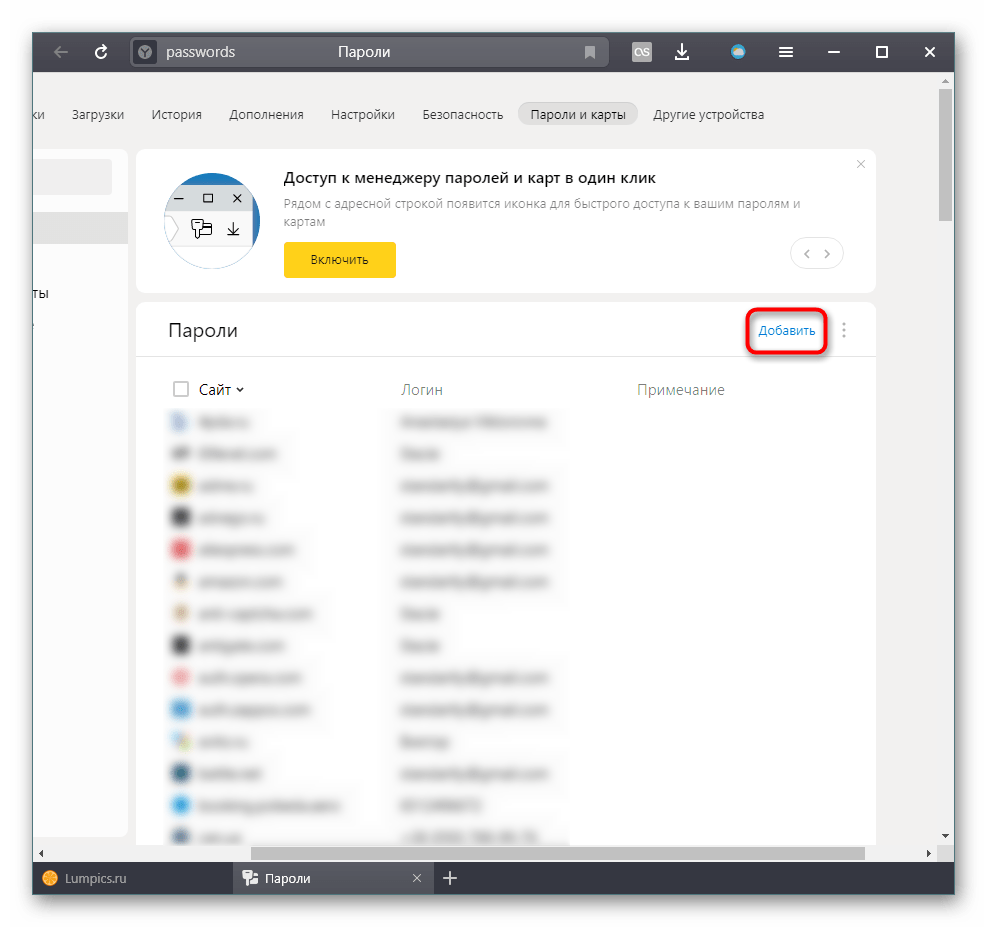
Task: Open the Настройки tab
Action: [363, 114]
